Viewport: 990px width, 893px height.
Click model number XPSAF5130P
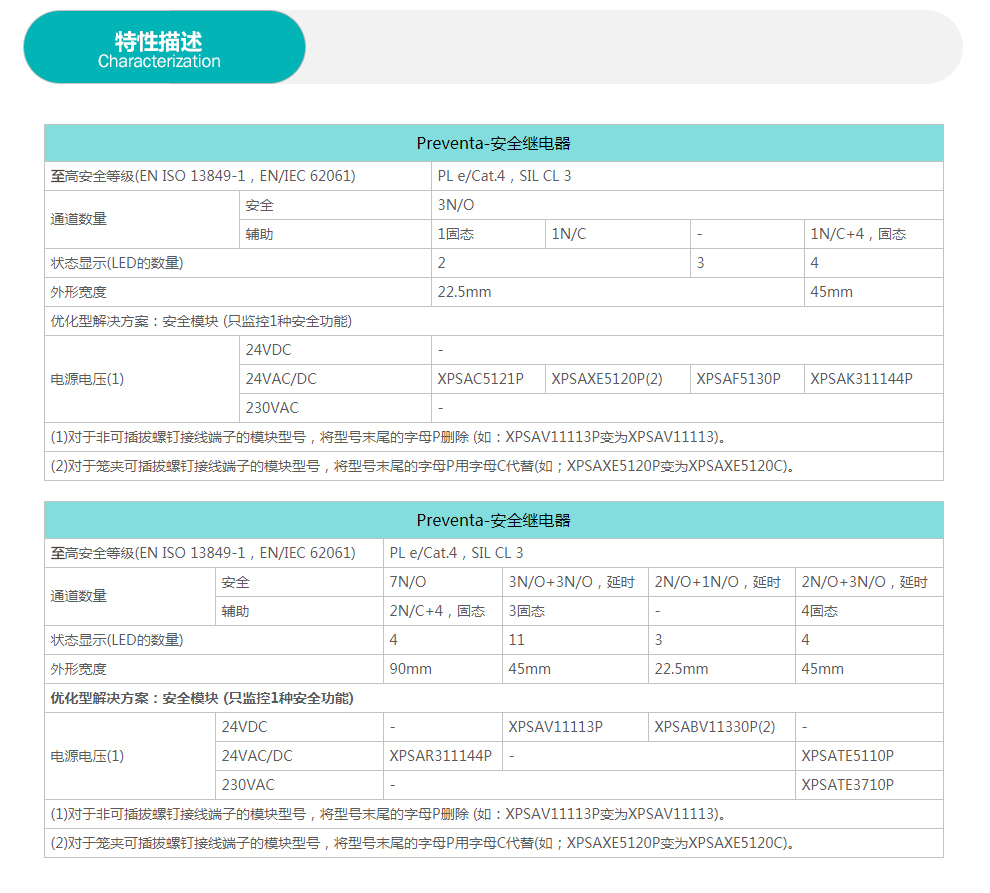pyautogui.click(x=738, y=379)
